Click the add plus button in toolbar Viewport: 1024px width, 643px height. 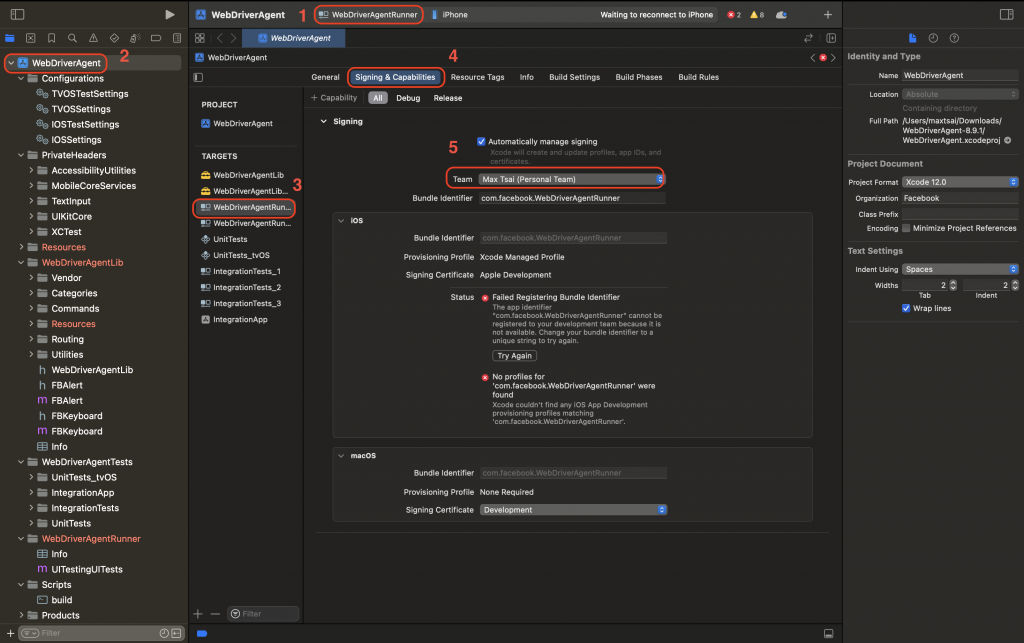click(x=827, y=14)
